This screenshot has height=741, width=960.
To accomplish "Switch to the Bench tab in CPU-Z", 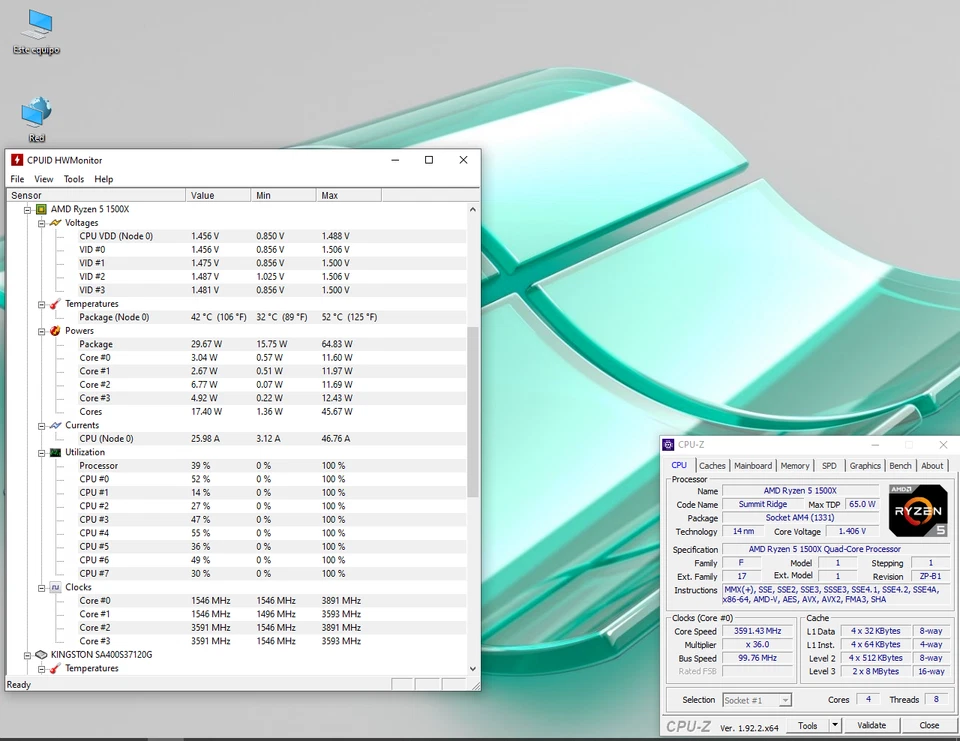I will tap(900, 465).
